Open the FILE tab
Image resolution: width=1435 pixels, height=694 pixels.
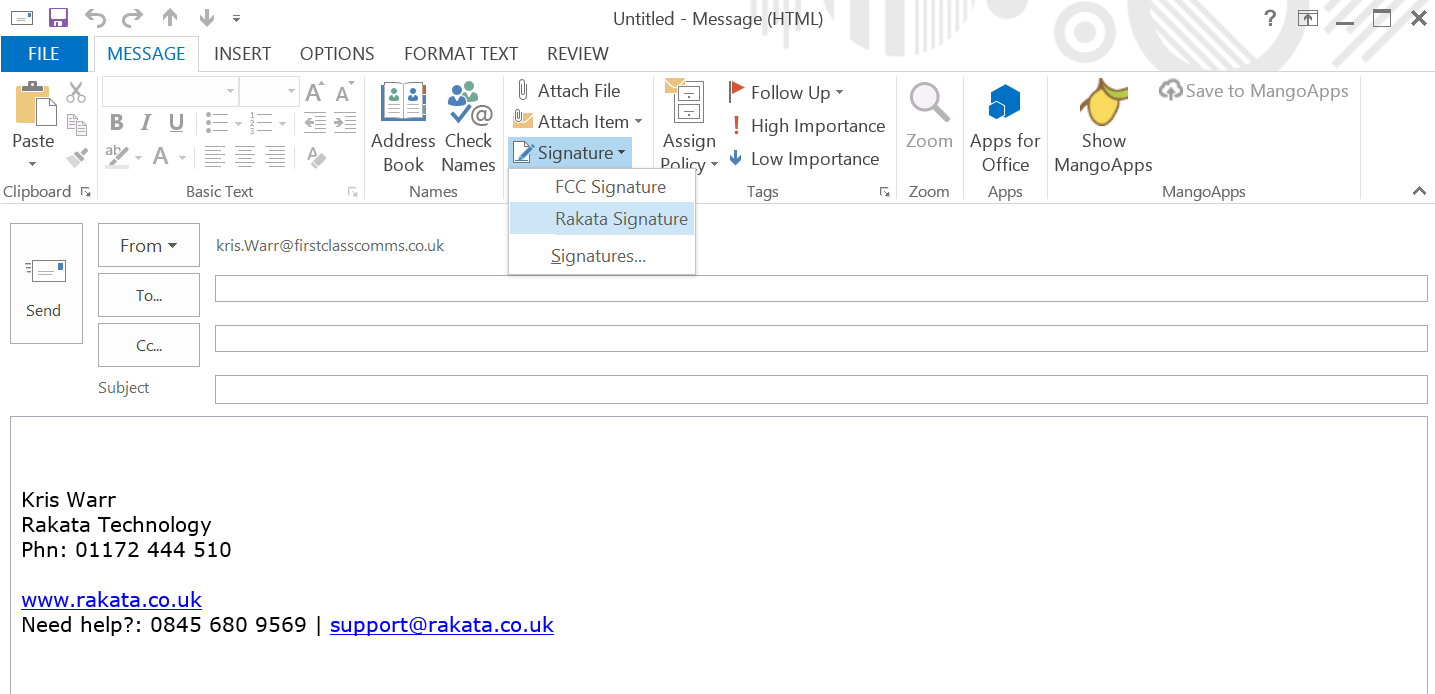coord(44,54)
